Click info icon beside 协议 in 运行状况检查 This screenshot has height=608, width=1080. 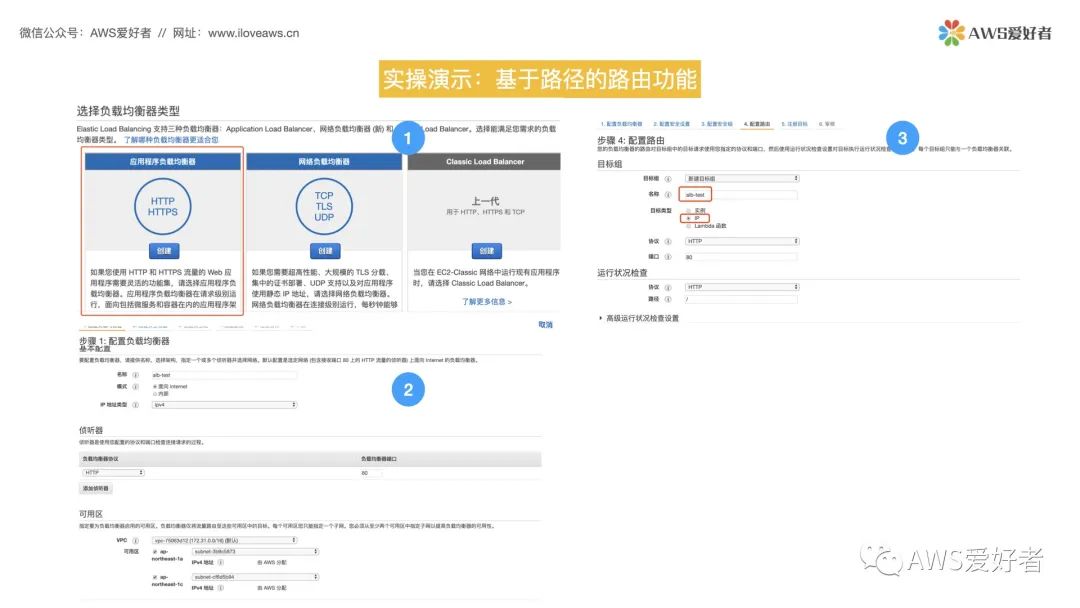click(667, 288)
